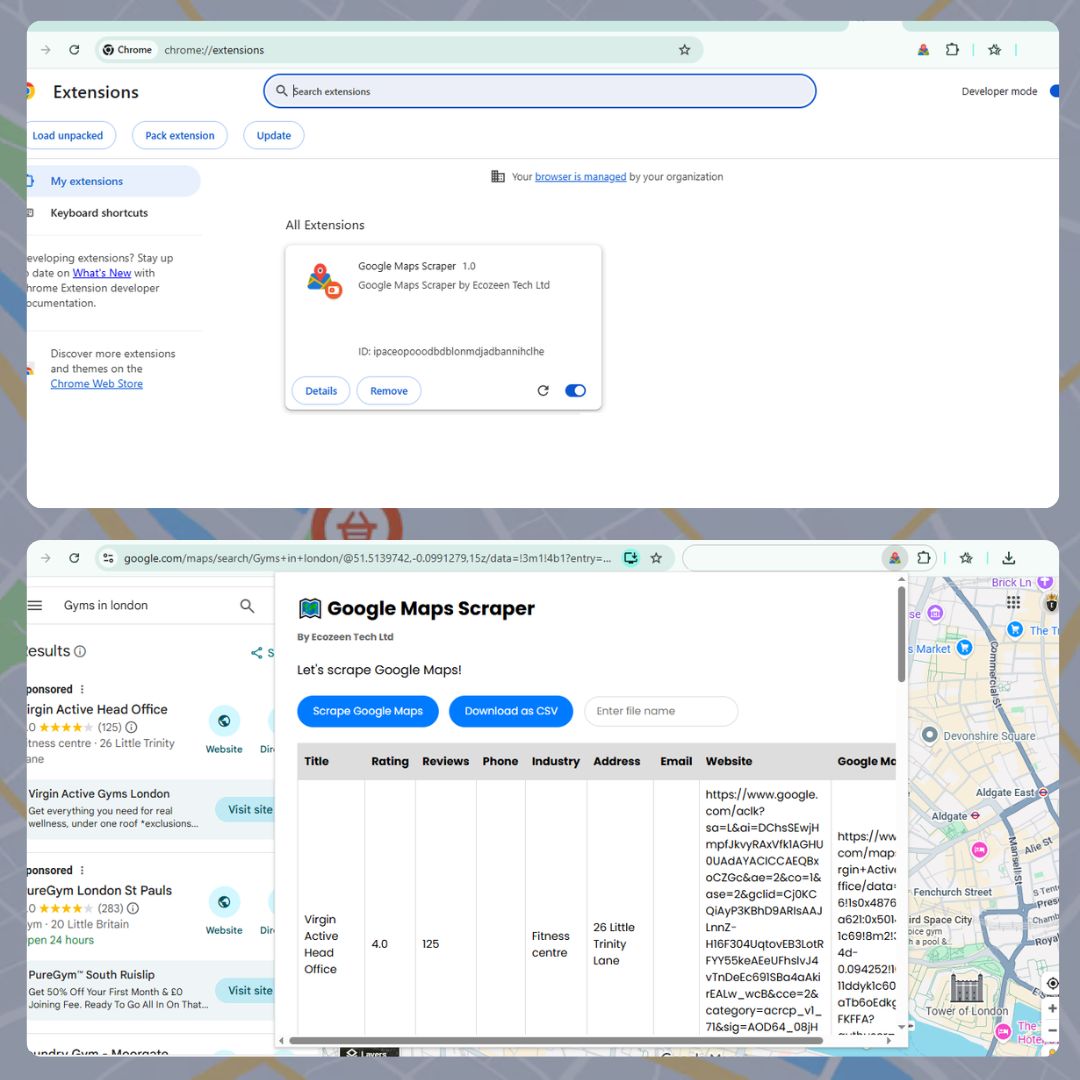Open Extensions puzzle menu in Maps window
The height and width of the screenshot is (1080, 1080).
(x=924, y=558)
